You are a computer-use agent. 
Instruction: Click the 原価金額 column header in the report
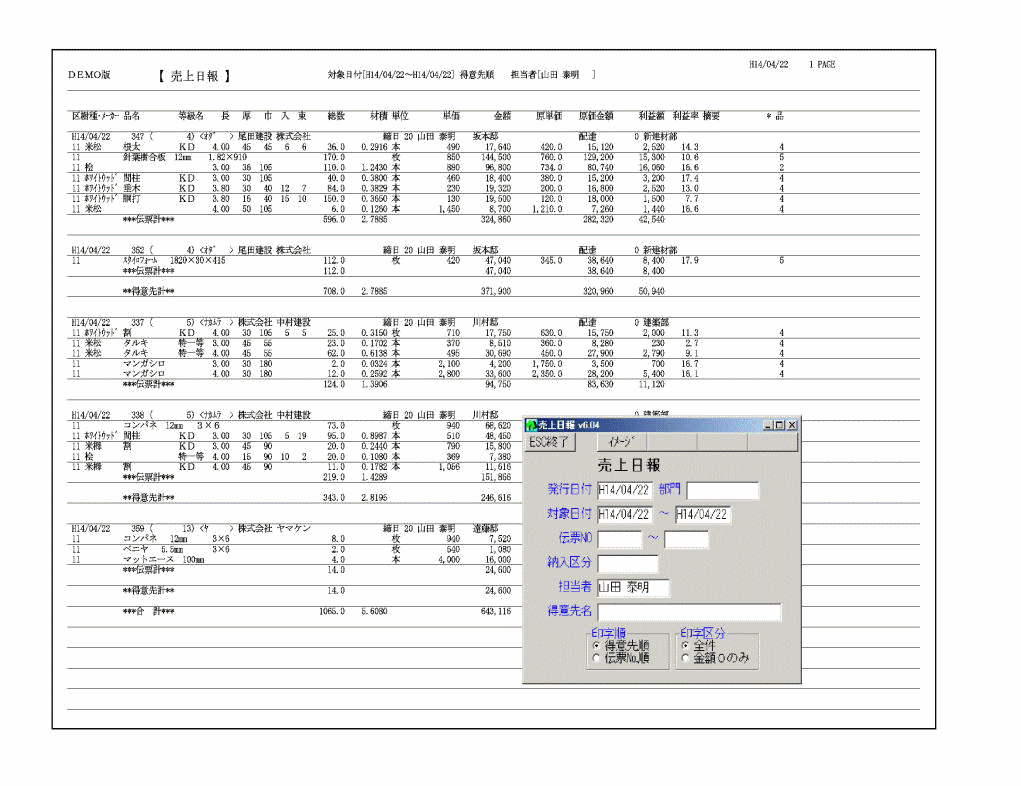[x=596, y=116]
